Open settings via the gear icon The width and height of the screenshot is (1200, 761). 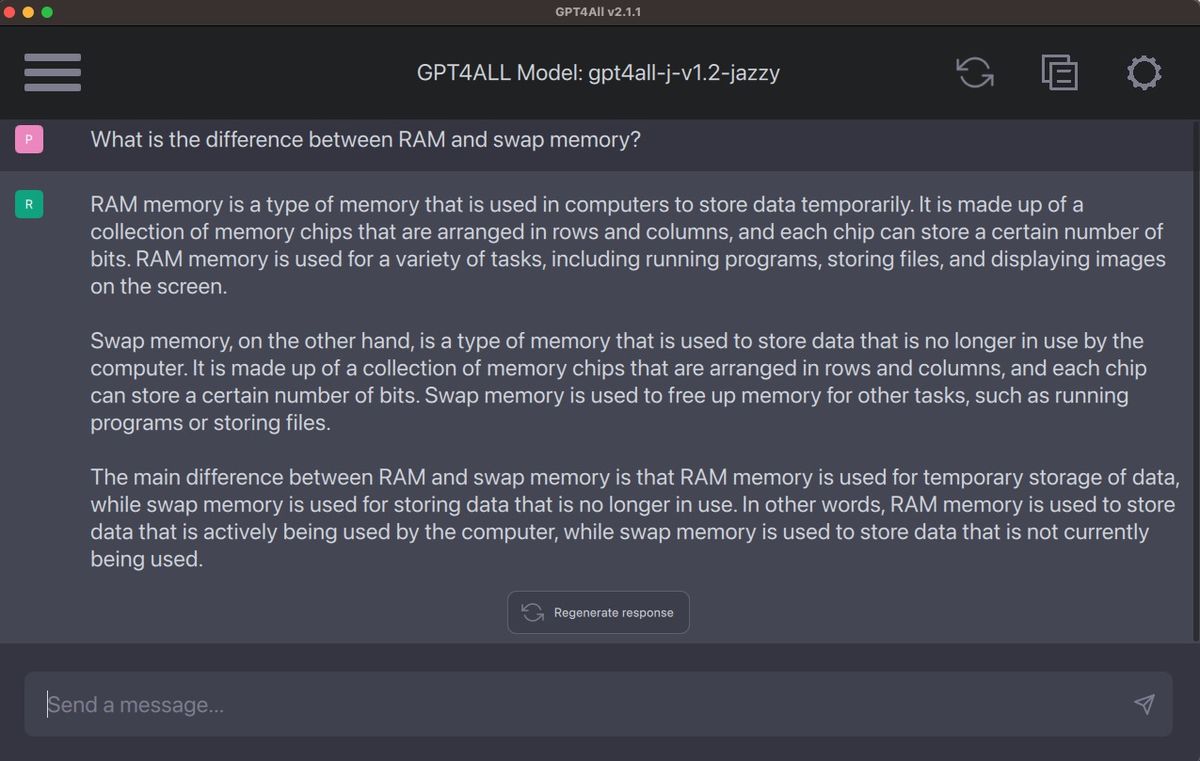tap(1144, 72)
